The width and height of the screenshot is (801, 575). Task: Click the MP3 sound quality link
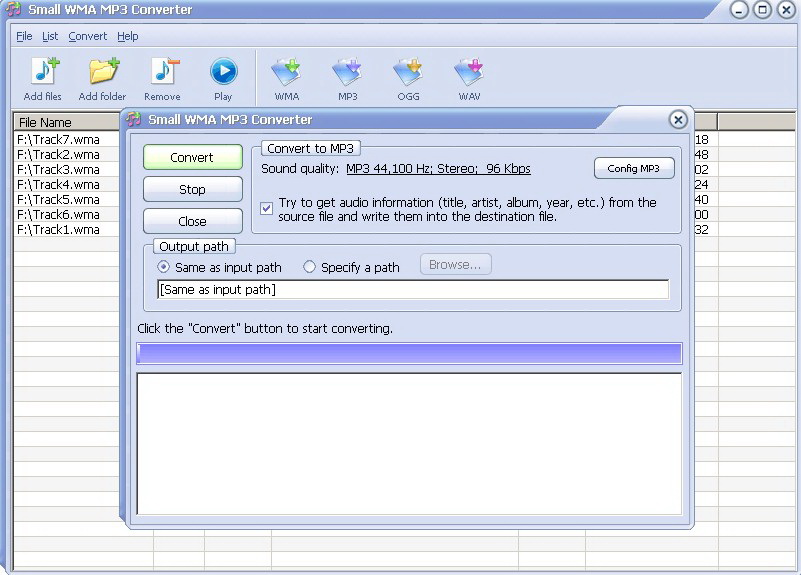(x=438, y=169)
